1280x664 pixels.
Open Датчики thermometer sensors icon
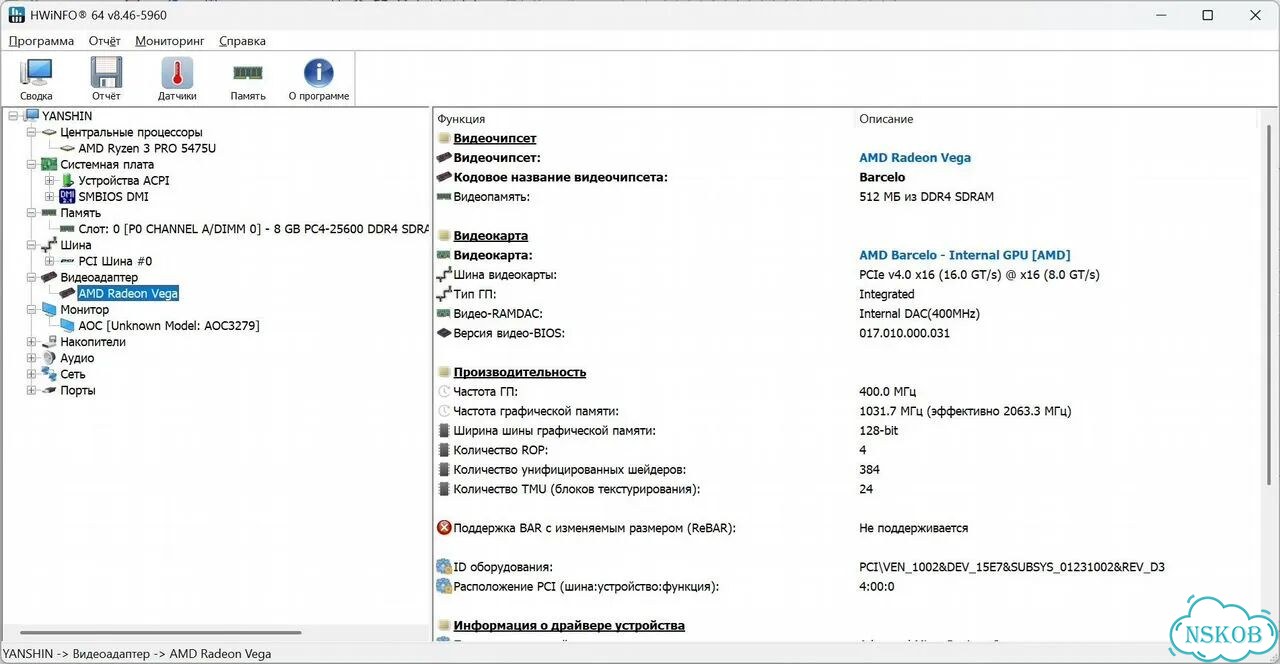coord(177,79)
